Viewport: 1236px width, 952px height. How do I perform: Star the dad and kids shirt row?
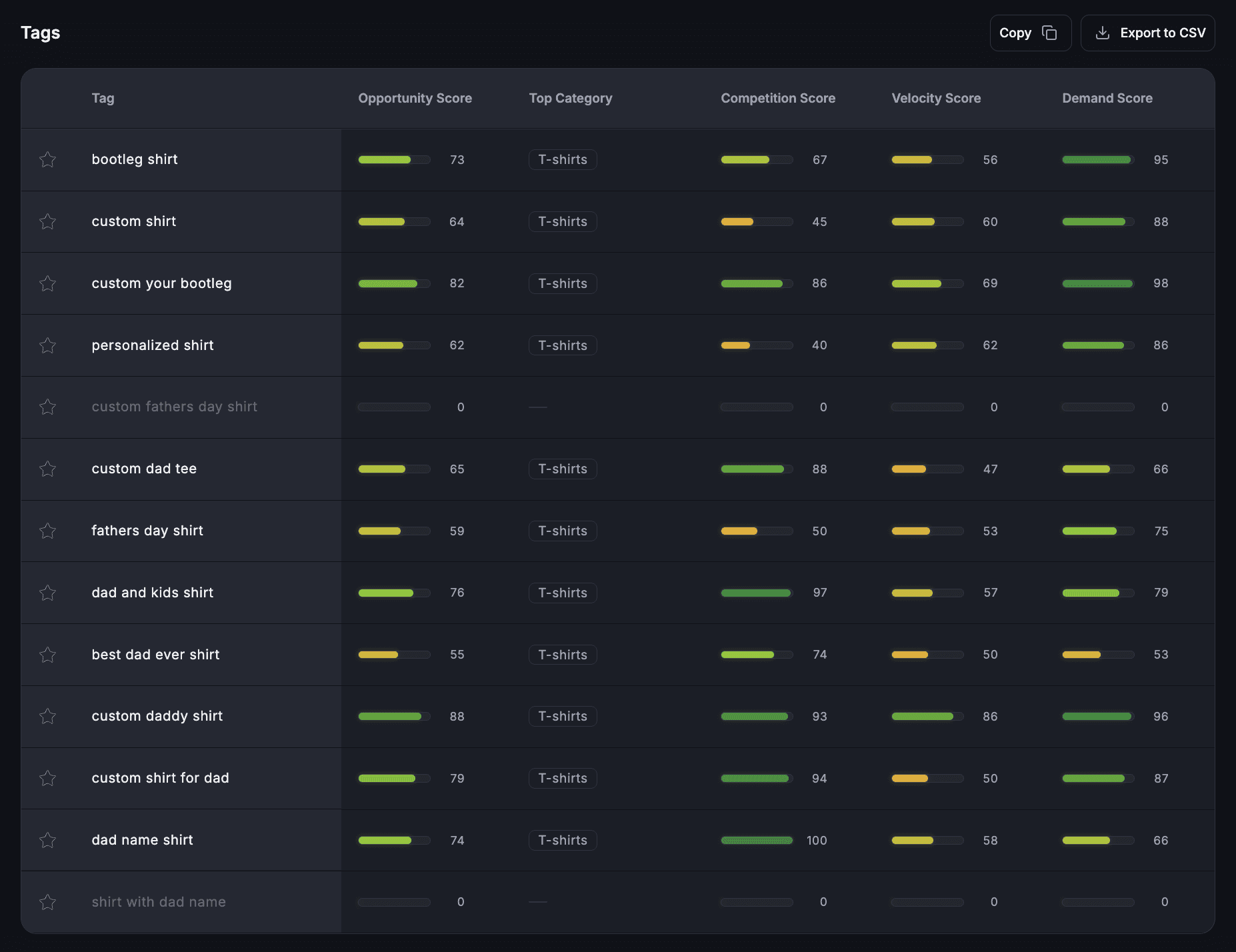[47, 593]
